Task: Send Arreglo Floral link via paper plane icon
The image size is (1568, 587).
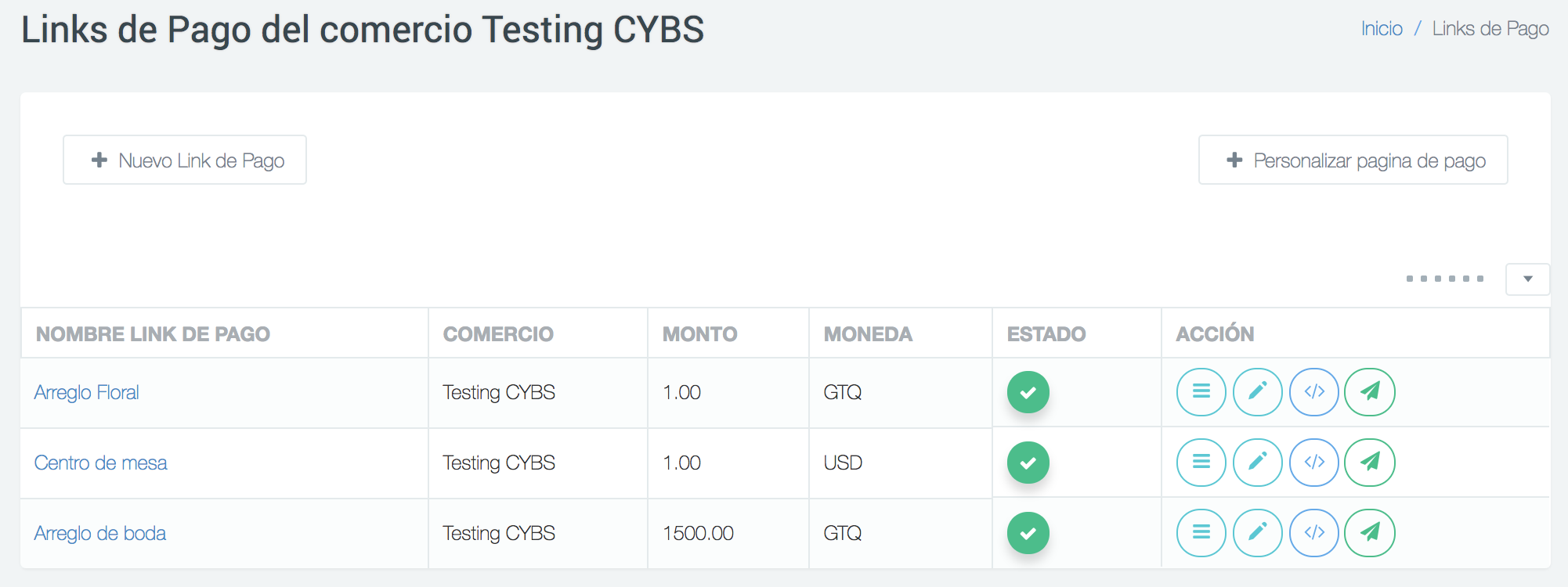Action: pyautogui.click(x=1369, y=392)
